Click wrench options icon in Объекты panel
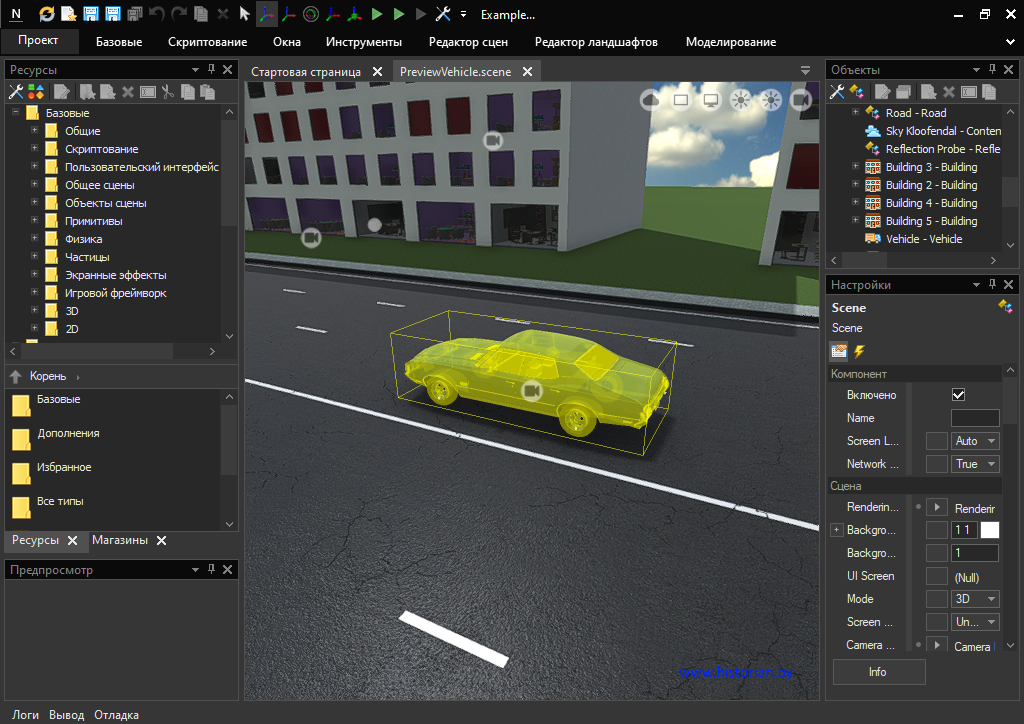1024x724 pixels. [x=837, y=91]
